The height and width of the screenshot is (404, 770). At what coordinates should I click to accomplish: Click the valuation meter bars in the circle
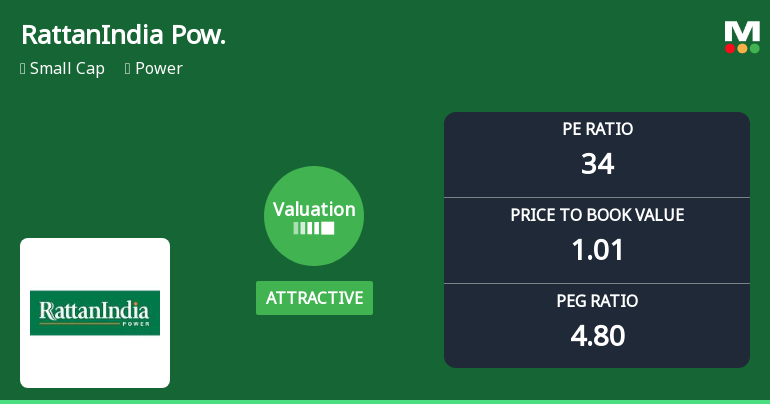[314, 229]
